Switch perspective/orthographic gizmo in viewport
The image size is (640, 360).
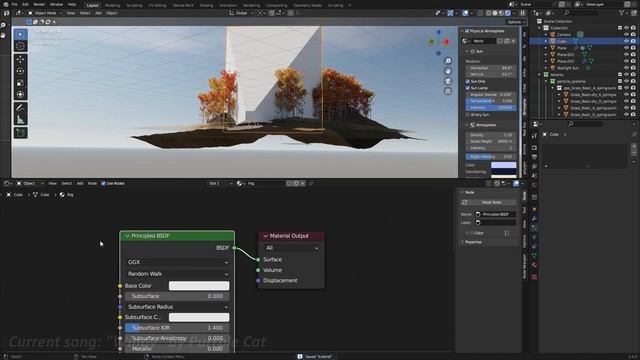pos(448,91)
